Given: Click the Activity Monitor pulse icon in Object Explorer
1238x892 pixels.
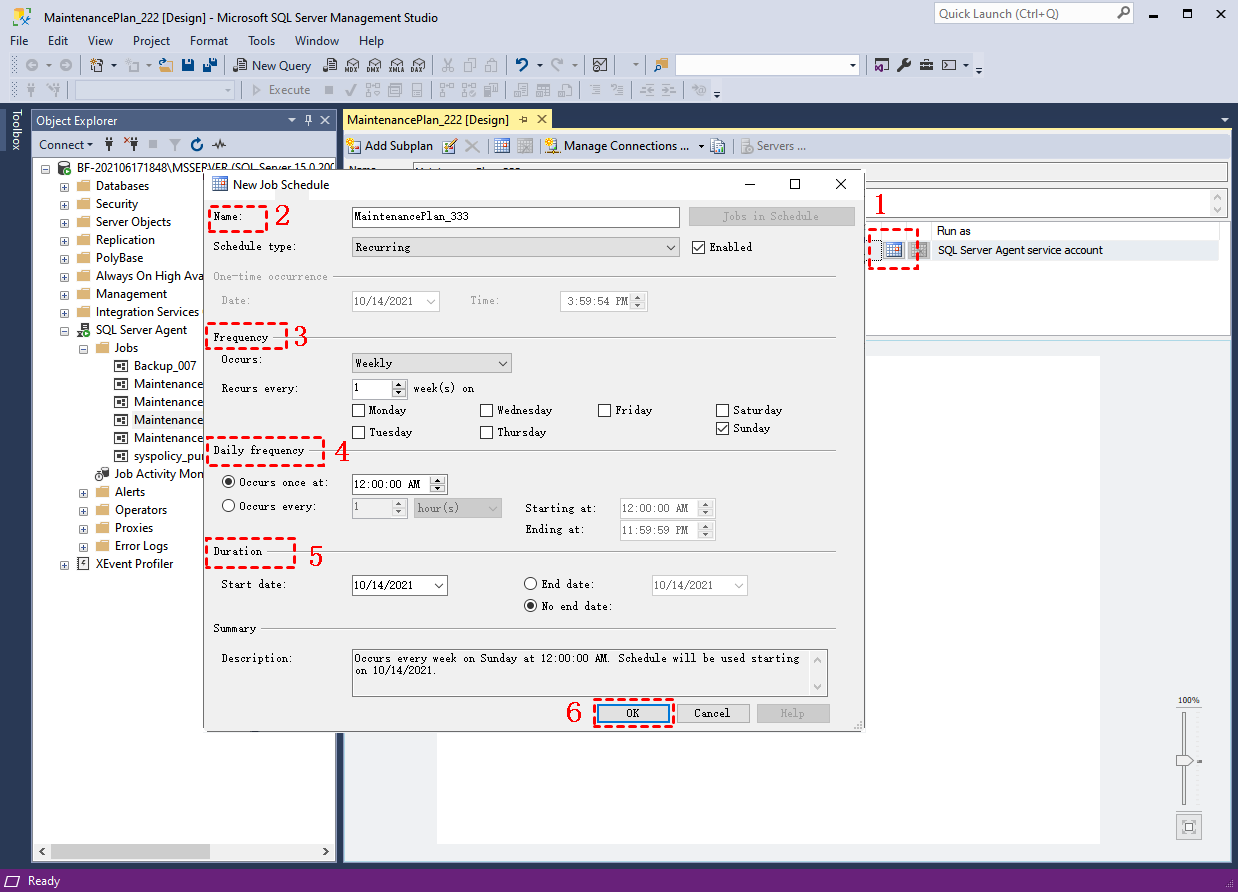Looking at the screenshot, I should [219, 145].
